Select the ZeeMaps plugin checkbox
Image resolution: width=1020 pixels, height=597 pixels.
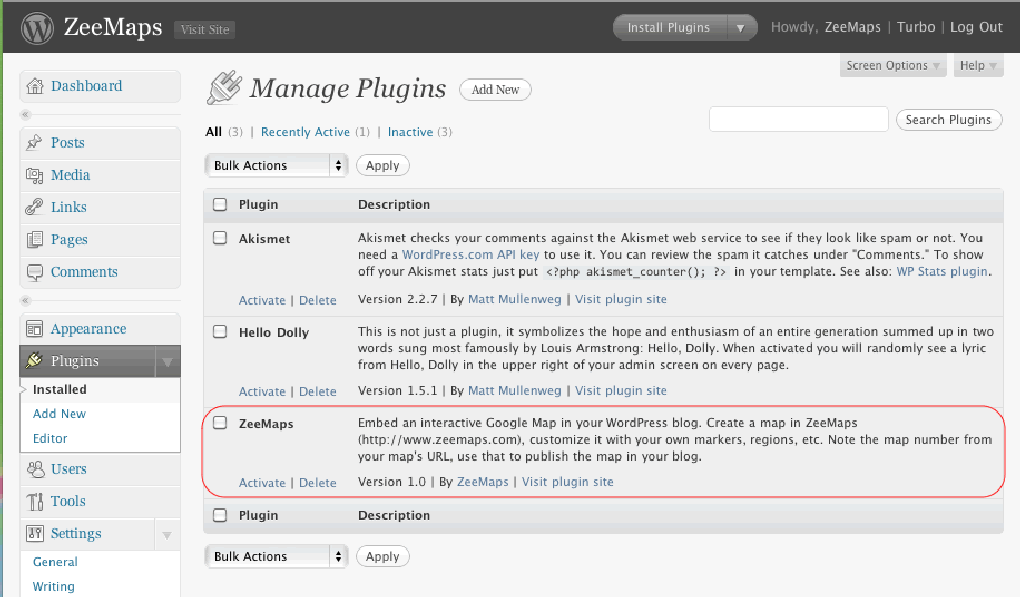click(222, 423)
